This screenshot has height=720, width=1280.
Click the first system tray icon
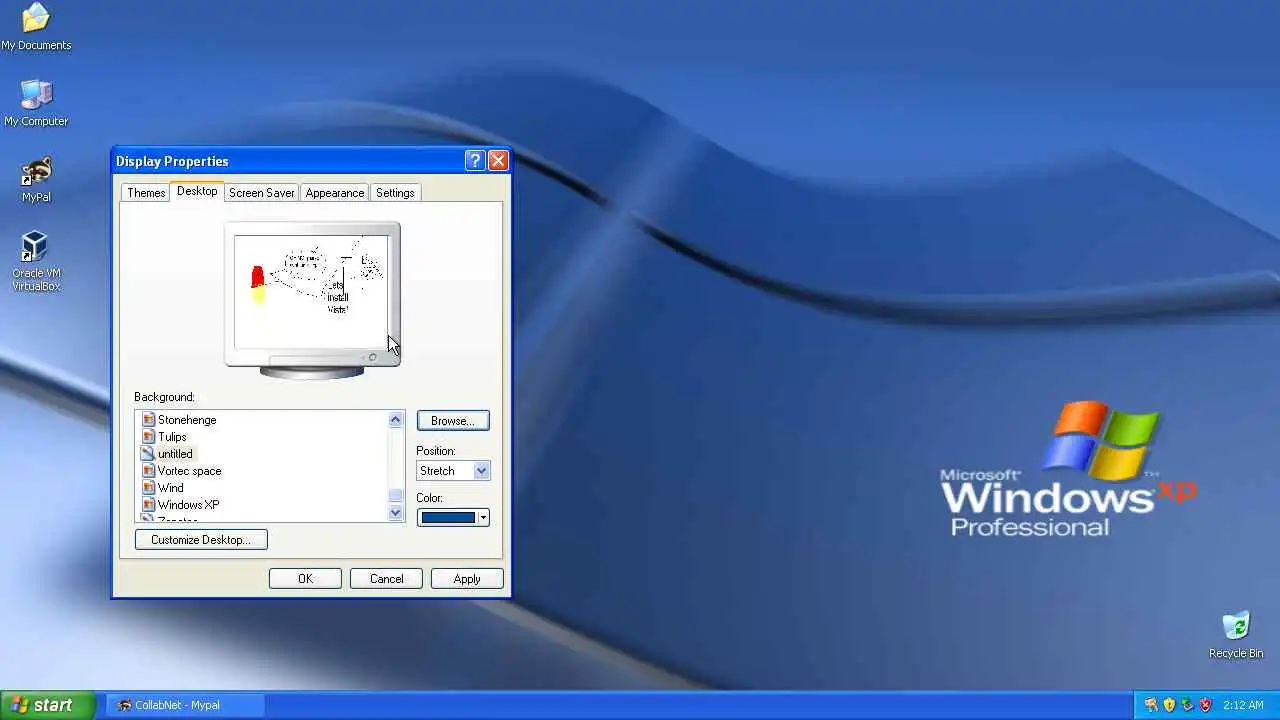pyautogui.click(x=1151, y=705)
